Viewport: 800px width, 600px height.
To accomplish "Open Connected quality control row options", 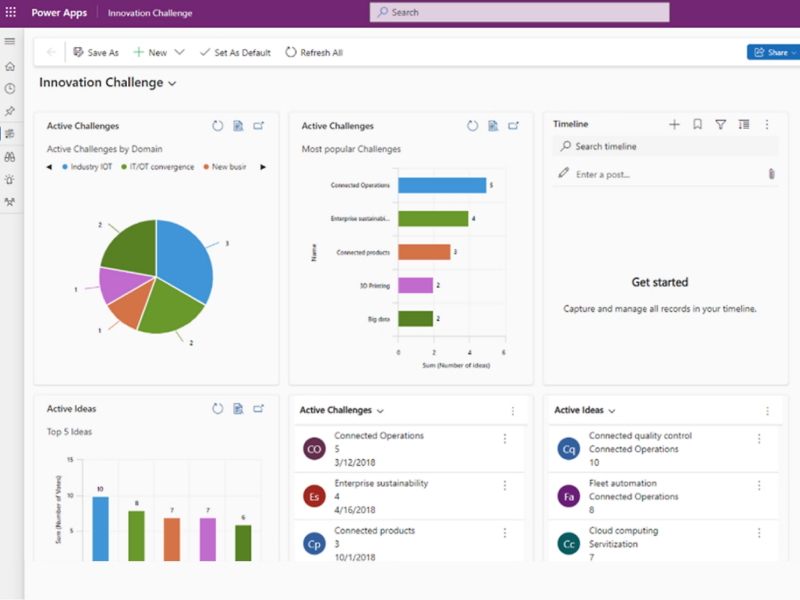I will point(759,438).
